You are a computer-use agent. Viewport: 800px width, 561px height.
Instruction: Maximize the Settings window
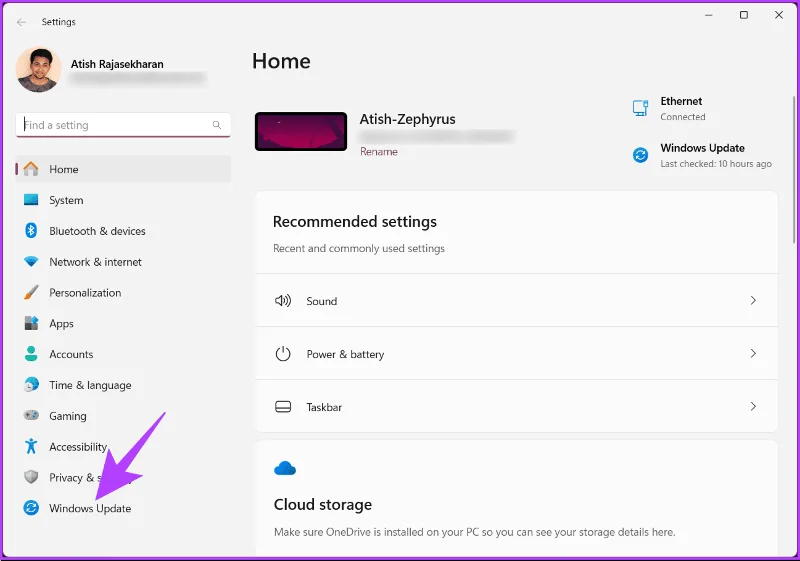[744, 15]
